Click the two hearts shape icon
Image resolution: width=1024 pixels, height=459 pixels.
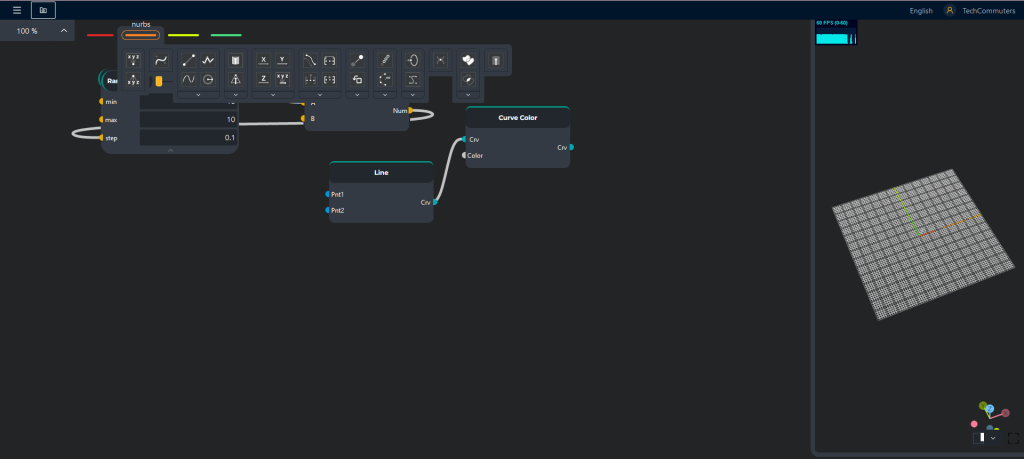(468, 61)
